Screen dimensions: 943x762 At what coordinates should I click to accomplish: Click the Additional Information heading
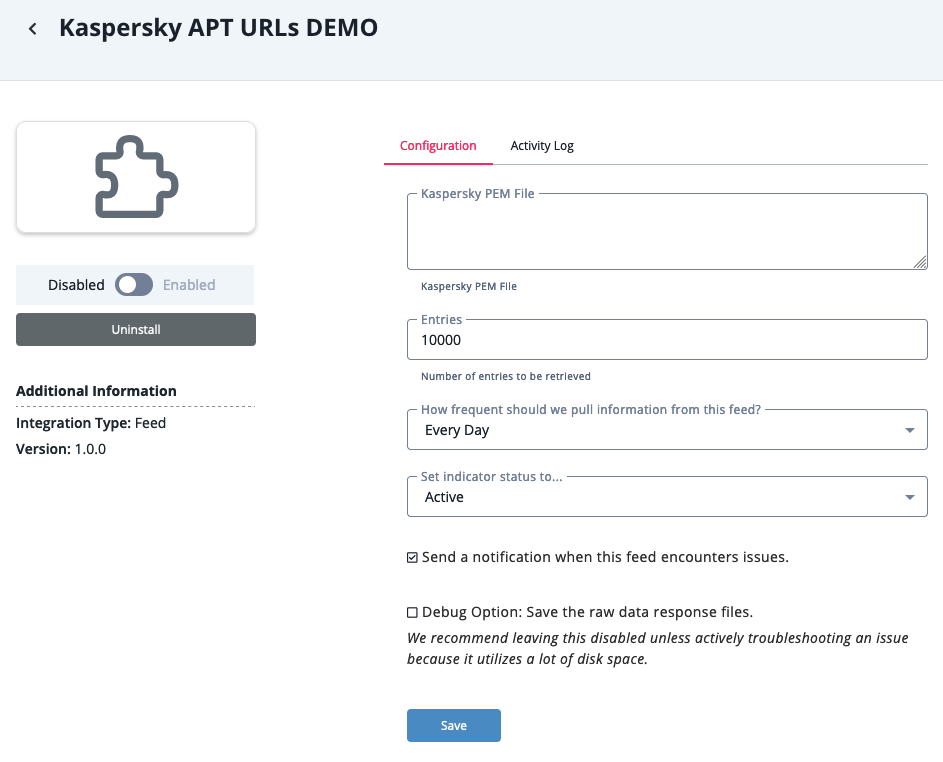96,391
